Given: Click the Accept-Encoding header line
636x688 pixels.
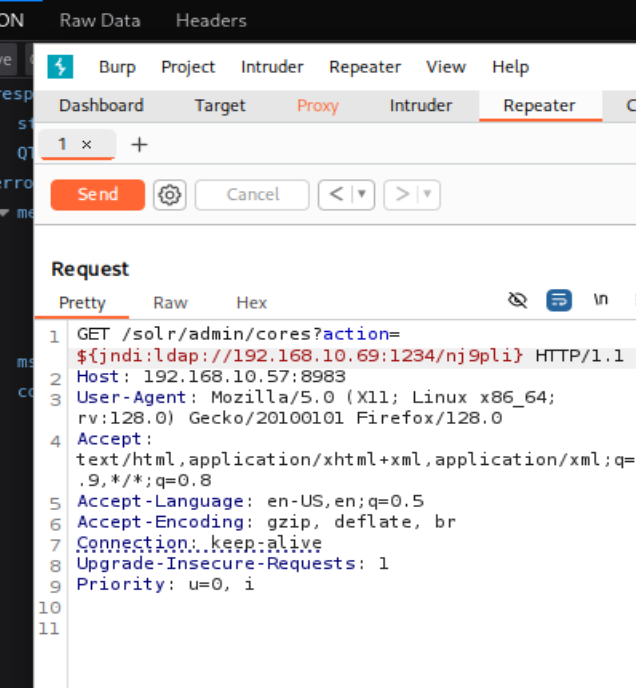Looking at the screenshot, I should pos(266,522).
